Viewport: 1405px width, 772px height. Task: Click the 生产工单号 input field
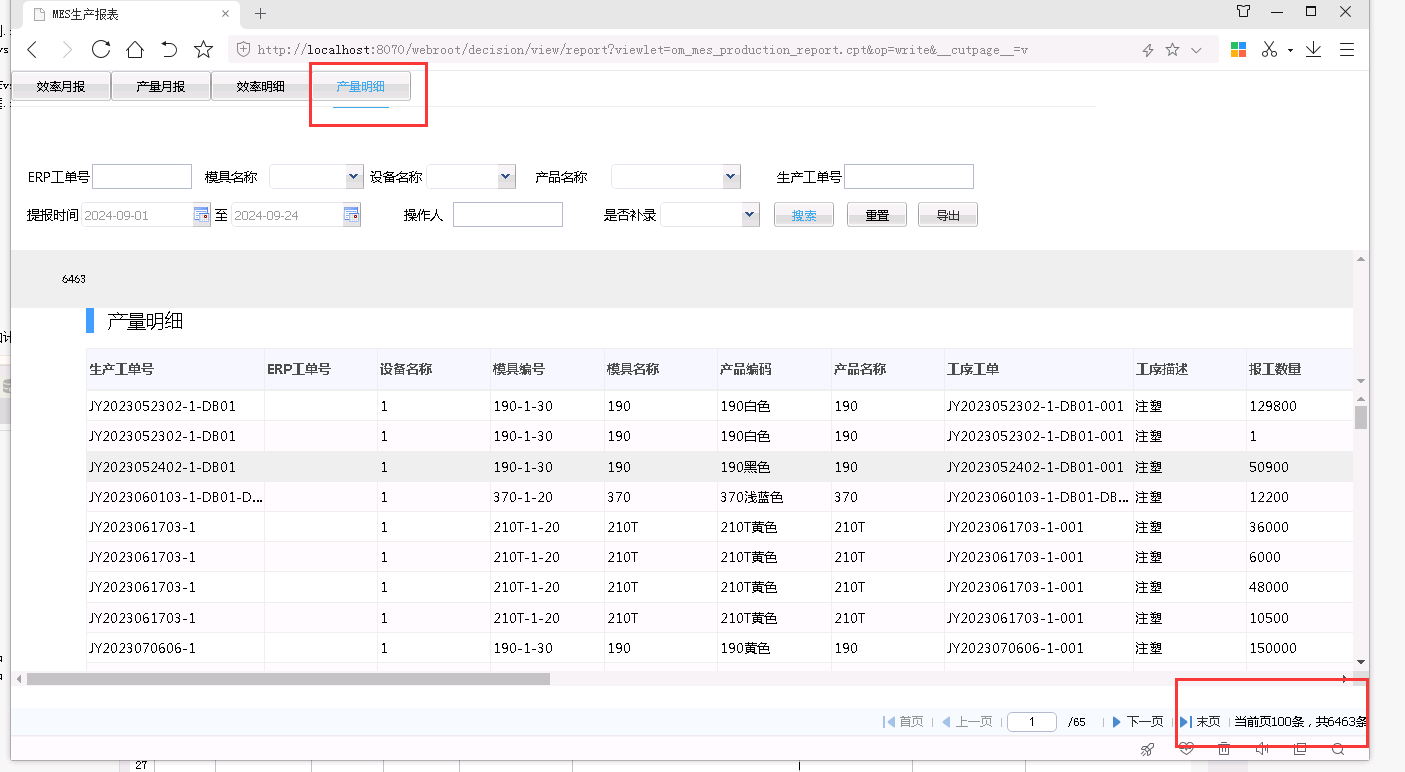(x=909, y=177)
